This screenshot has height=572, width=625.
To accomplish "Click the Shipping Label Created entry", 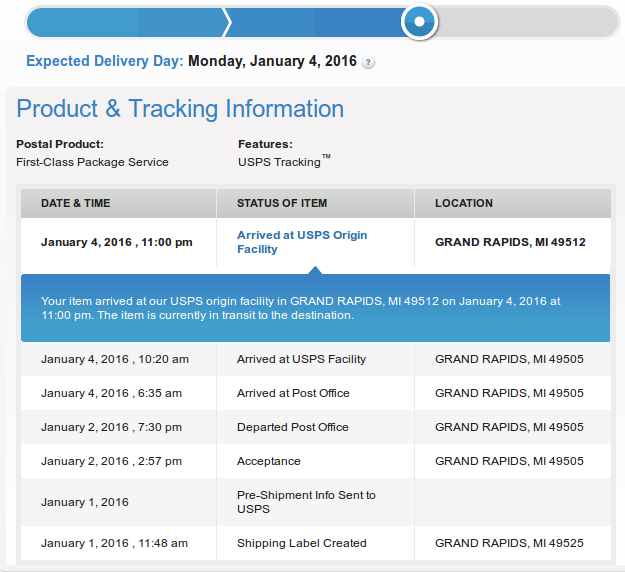I will pyautogui.click(x=302, y=543).
